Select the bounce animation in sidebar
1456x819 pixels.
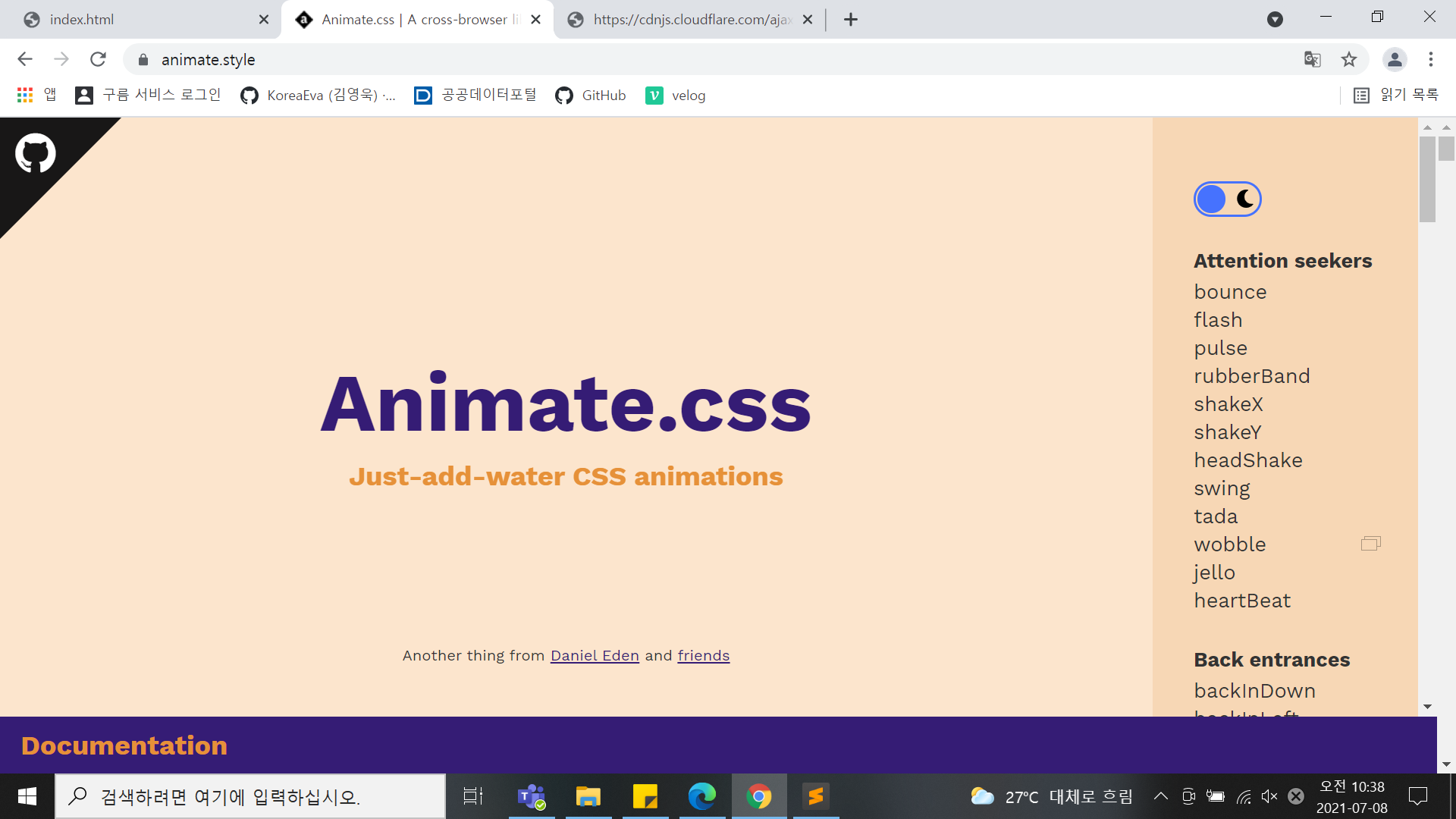tap(1230, 292)
